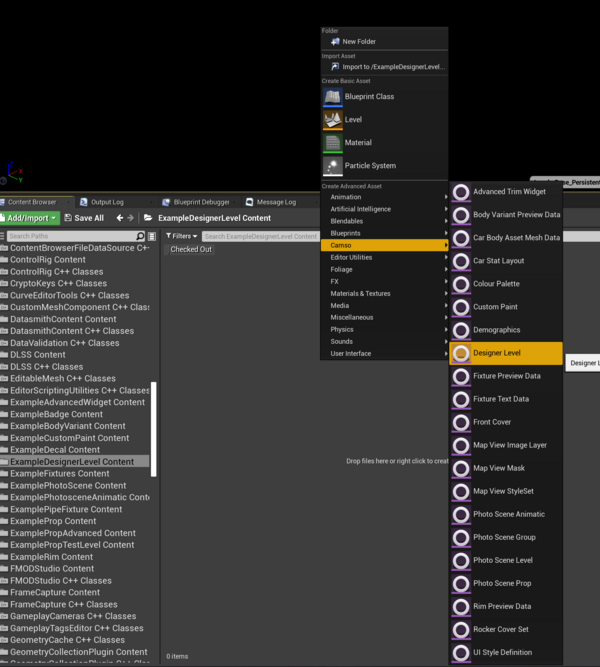
Task: Click the New Folder icon
Action: pyautogui.click(x=333, y=42)
